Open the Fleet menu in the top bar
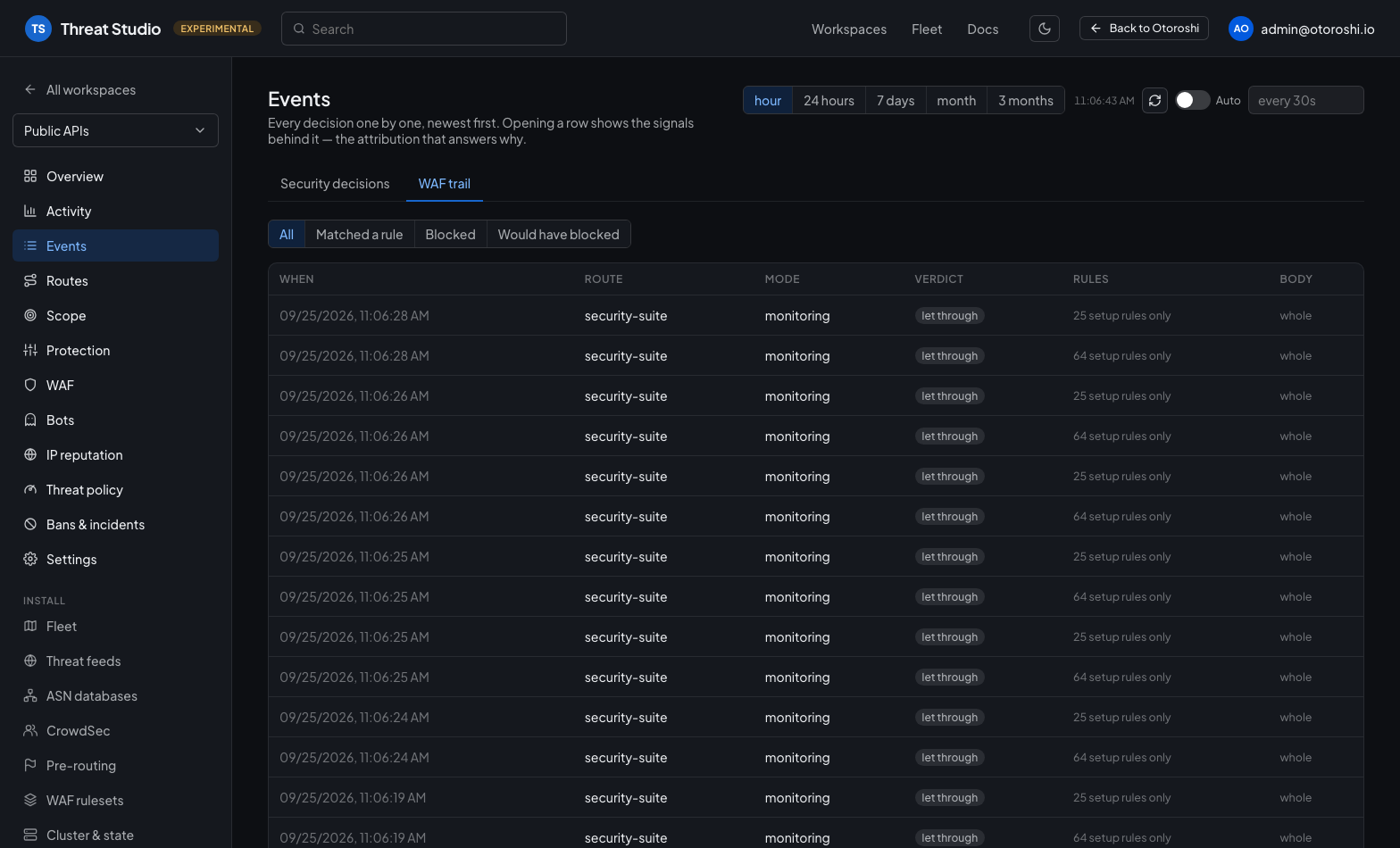1400x848 pixels. pyautogui.click(x=927, y=29)
